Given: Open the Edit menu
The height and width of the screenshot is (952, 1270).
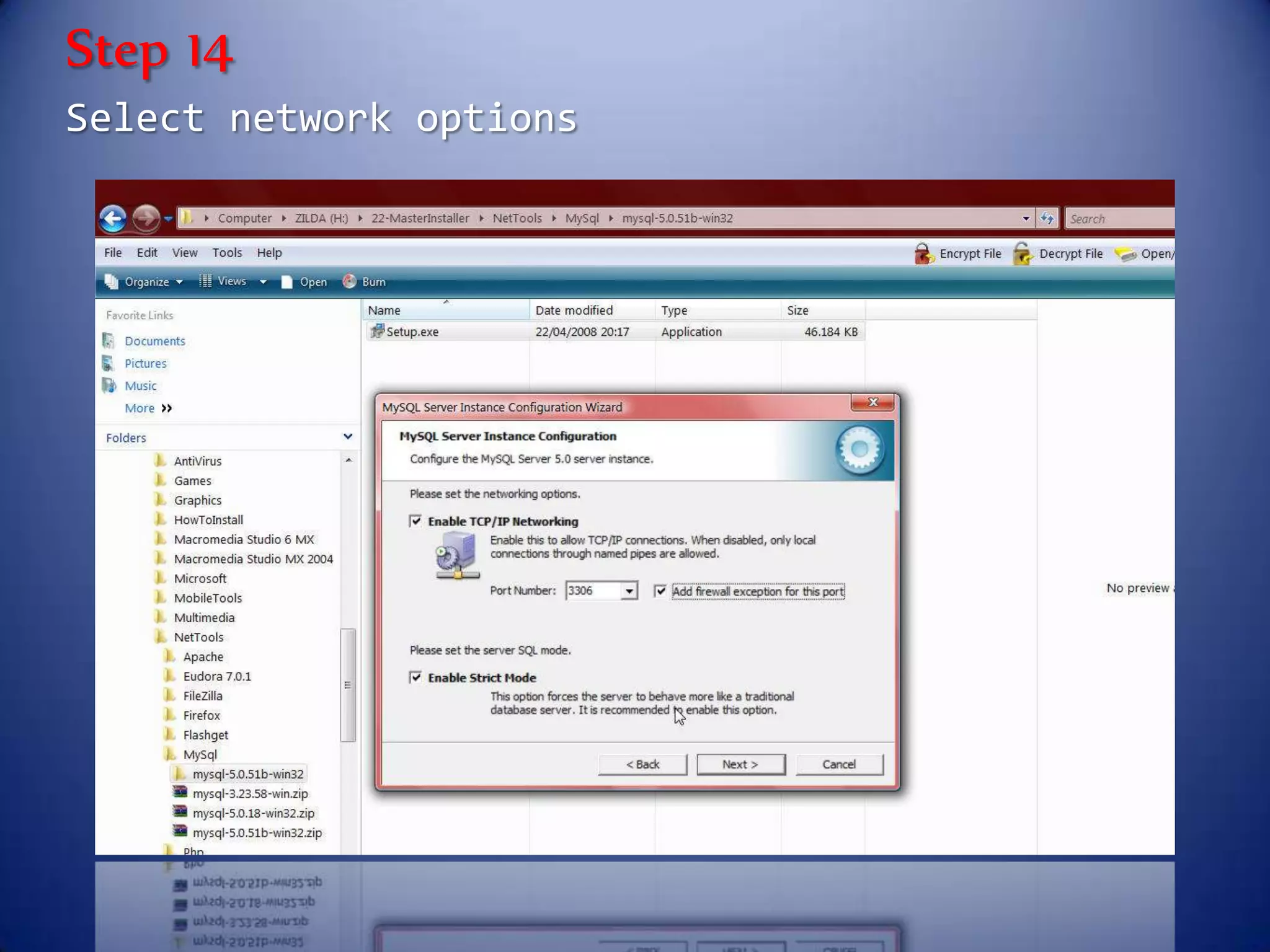Looking at the screenshot, I should pyautogui.click(x=147, y=253).
